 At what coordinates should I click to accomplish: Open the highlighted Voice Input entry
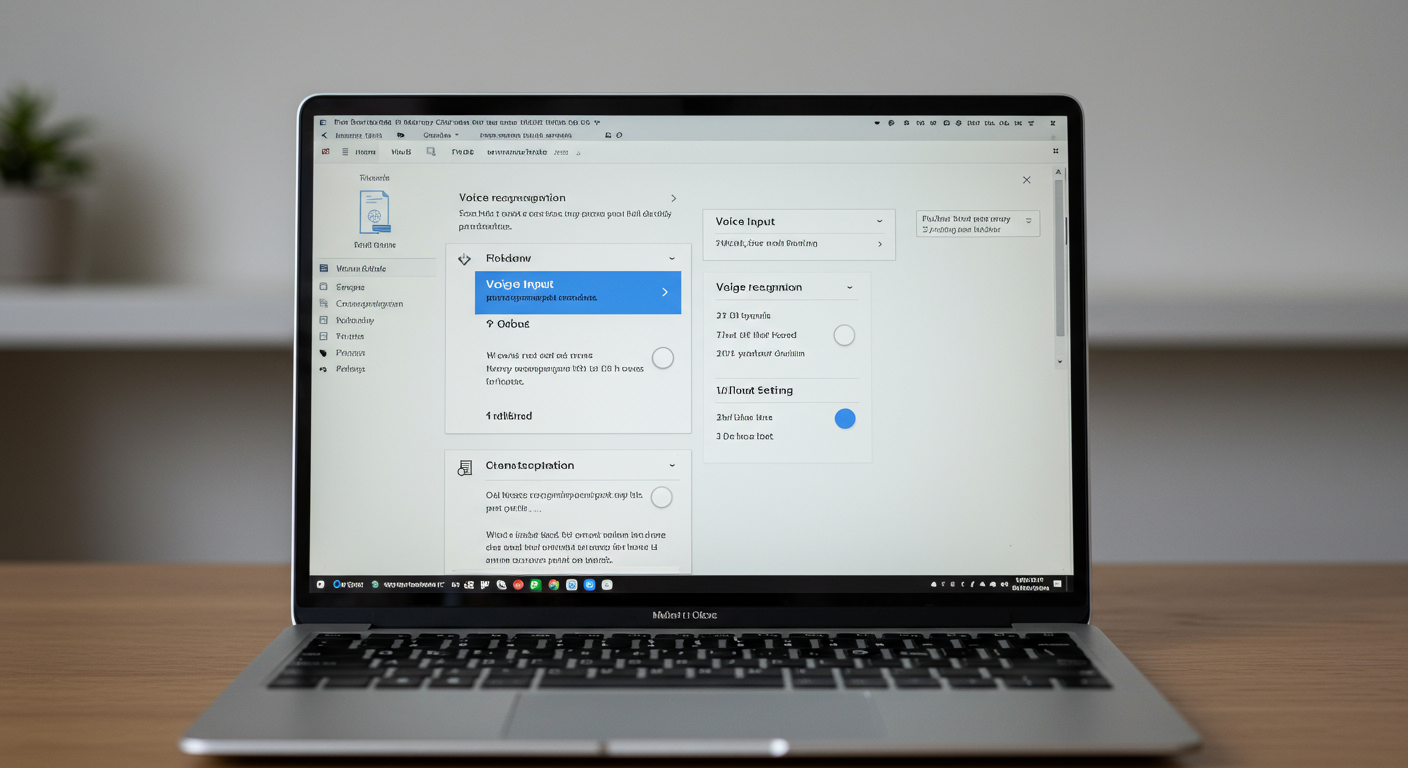578,292
